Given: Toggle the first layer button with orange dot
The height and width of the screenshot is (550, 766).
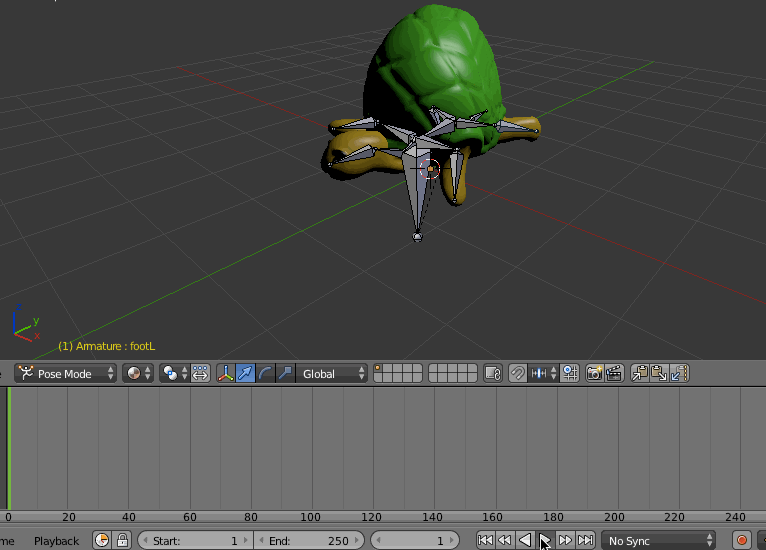Looking at the screenshot, I should (x=378, y=369).
